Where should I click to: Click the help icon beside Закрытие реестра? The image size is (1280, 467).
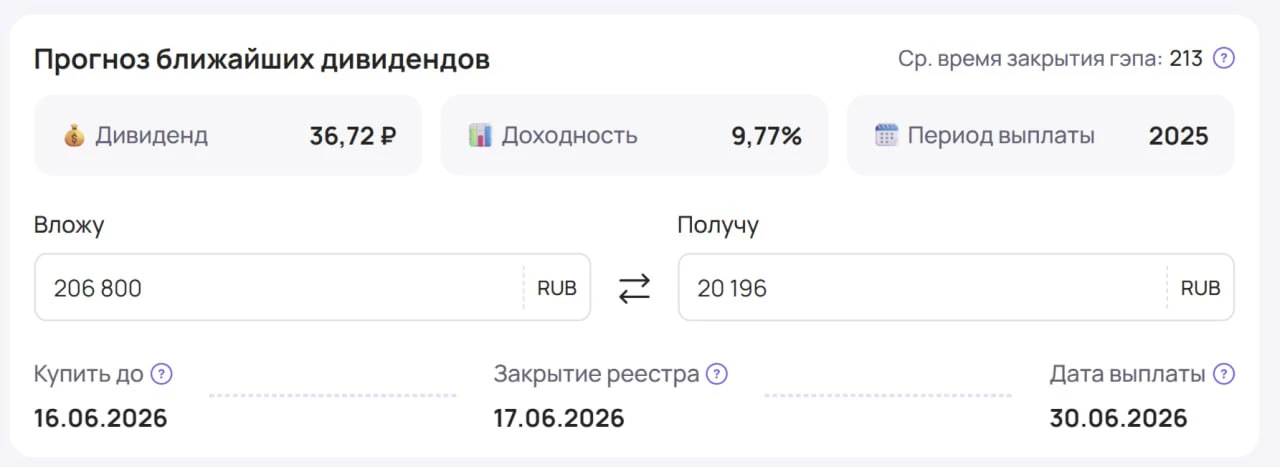pyautogui.click(x=716, y=374)
